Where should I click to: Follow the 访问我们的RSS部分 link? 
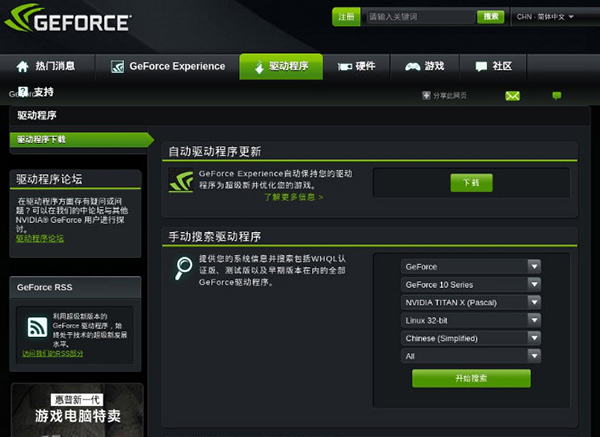tap(52, 354)
